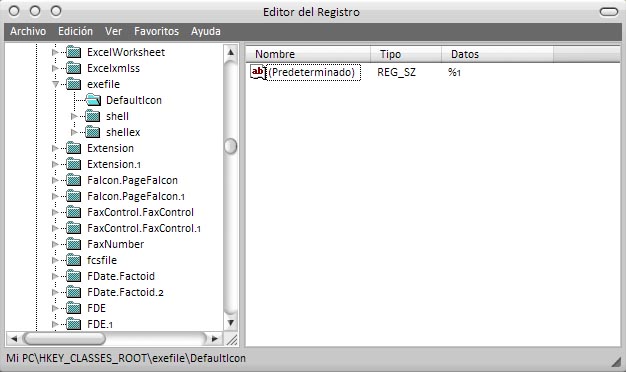Click the tree scroll right arrow
The image size is (626, 372).
214,338
